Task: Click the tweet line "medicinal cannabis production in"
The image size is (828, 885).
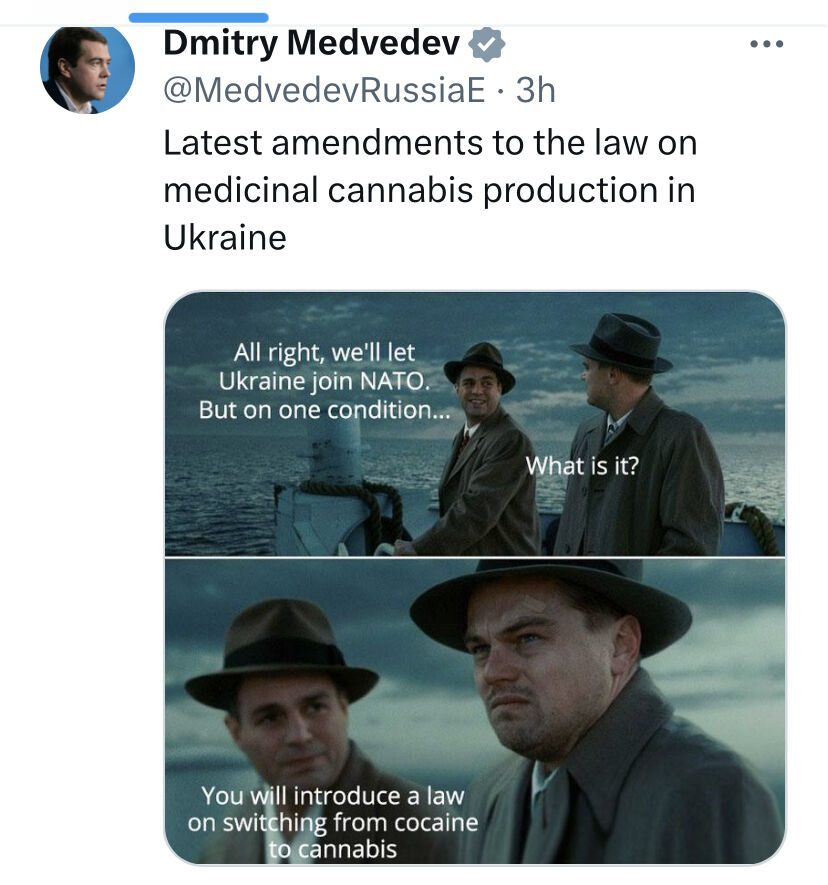Action: coord(429,190)
